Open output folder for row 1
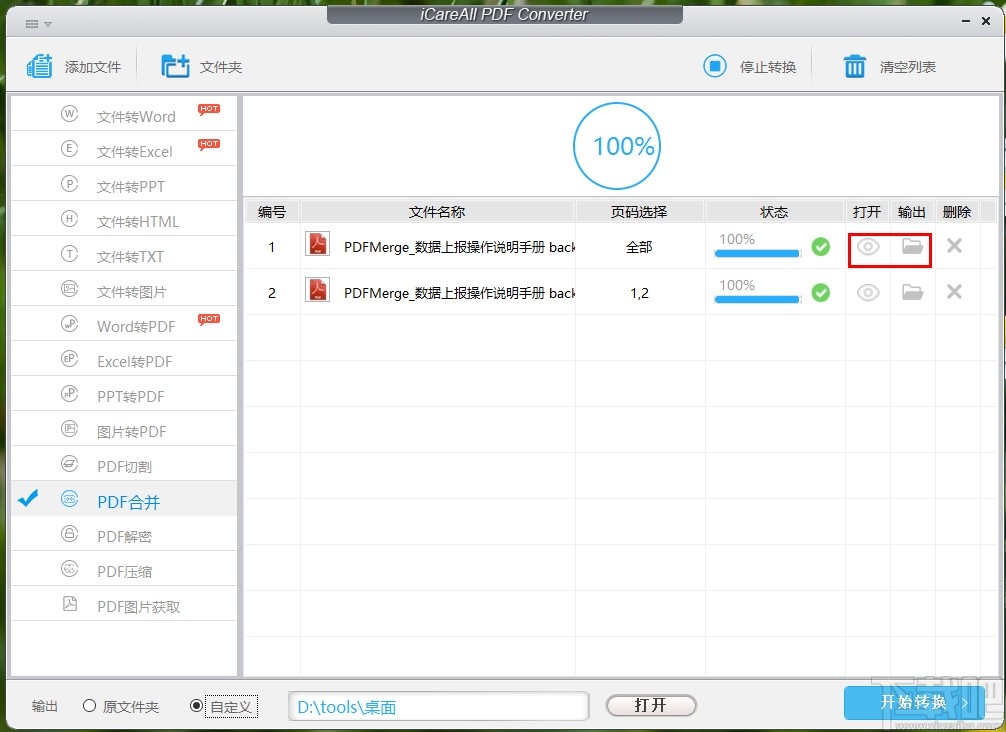This screenshot has height=732, width=1006. pyautogui.click(x=912, y=246)
